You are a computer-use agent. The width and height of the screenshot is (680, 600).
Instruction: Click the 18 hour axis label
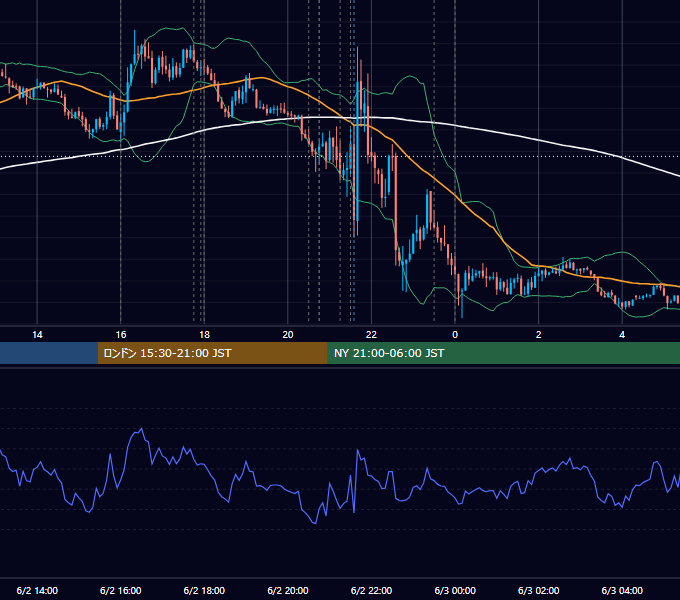click(204, 335)
